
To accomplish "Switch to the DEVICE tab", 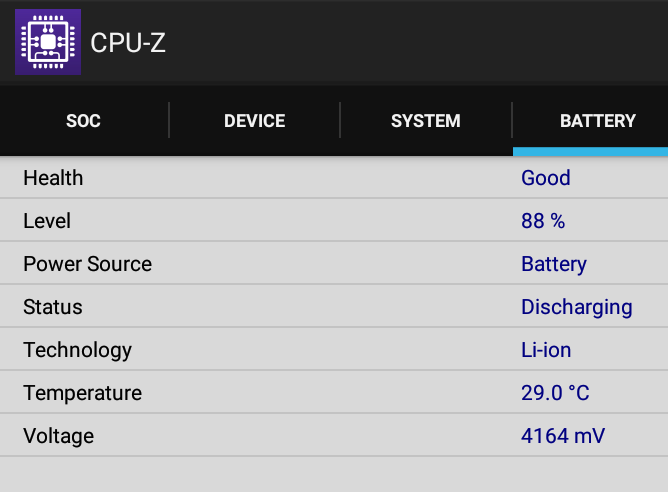I will 255,121.
